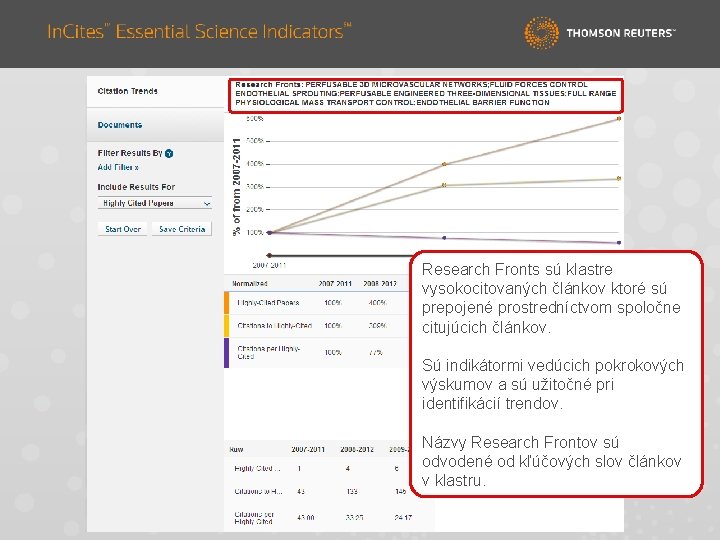Click the Add Filter link
The height and width of the screenshot is (540, 720).
click(x=118, y=167)
